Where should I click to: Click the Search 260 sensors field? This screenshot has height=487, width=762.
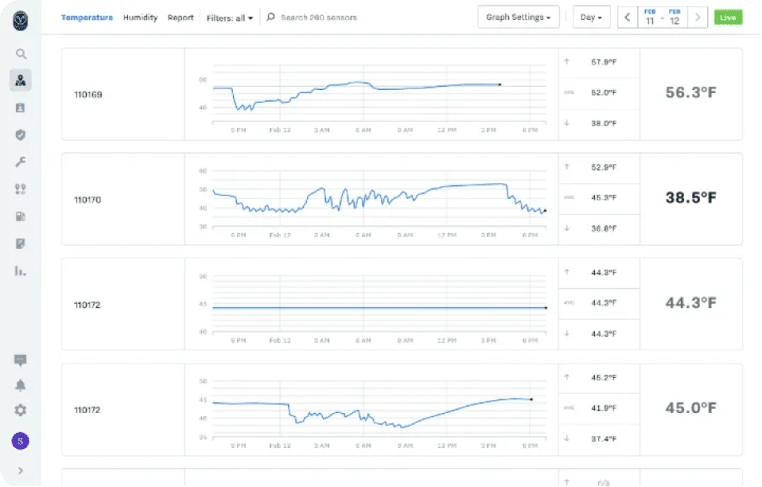tap(319, 17)
